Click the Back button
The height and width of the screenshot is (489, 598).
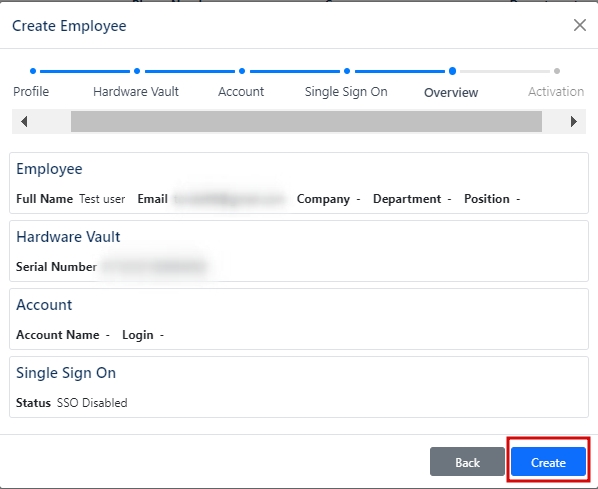(x=467, y=462)
